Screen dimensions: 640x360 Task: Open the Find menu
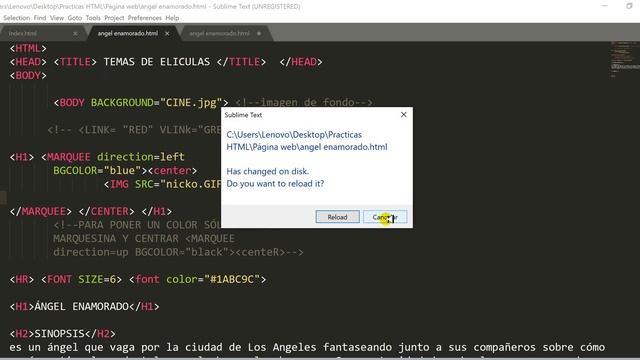pyautogui.click(x=40, y=18)
